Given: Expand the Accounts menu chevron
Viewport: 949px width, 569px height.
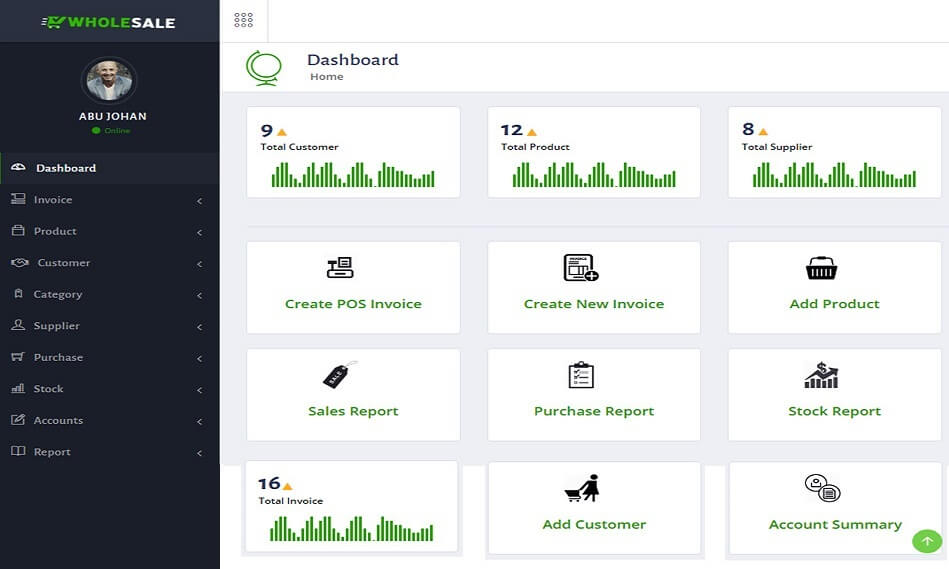Looking at the screenshot, I should [x=200, y=421].
